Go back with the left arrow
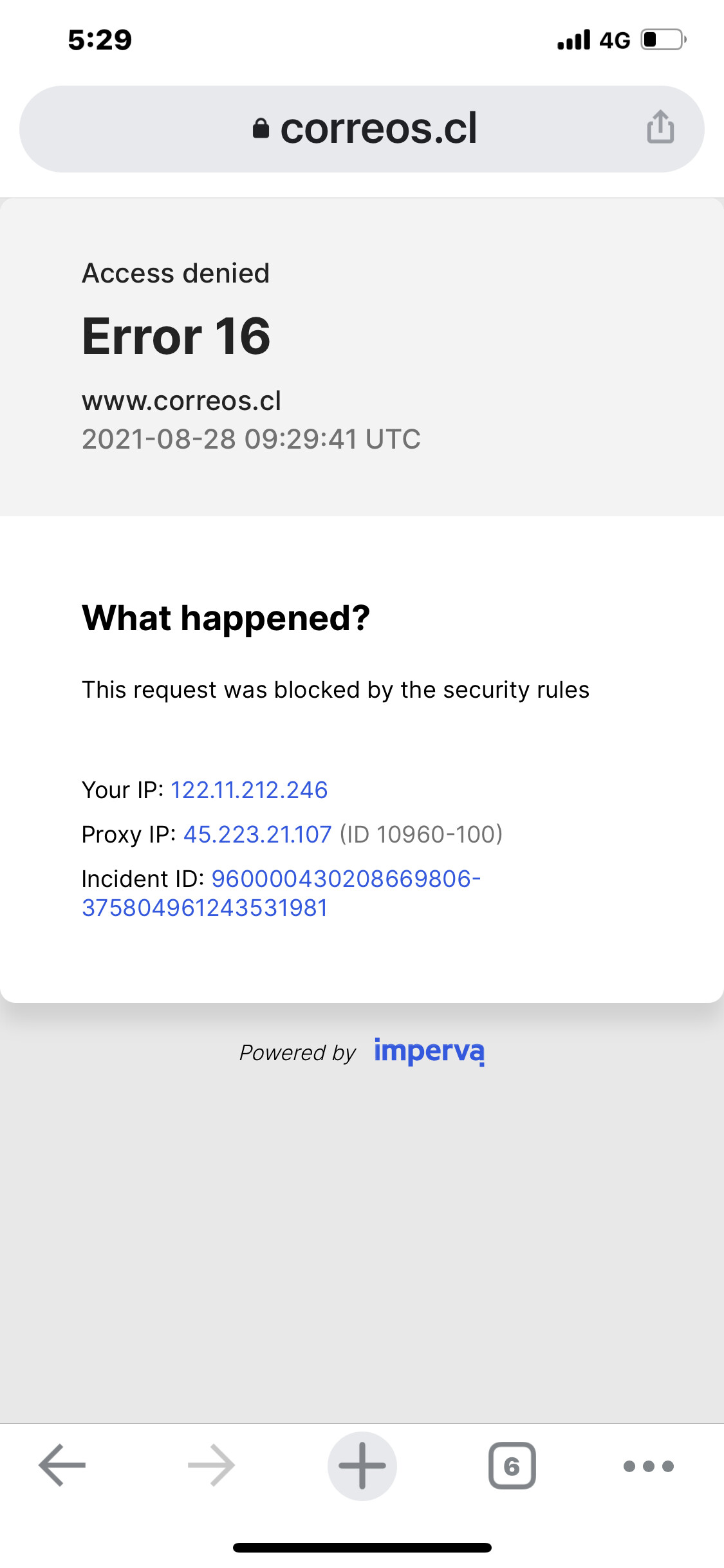Screen dimensions: 724x1568 [x=62, y=1466]
